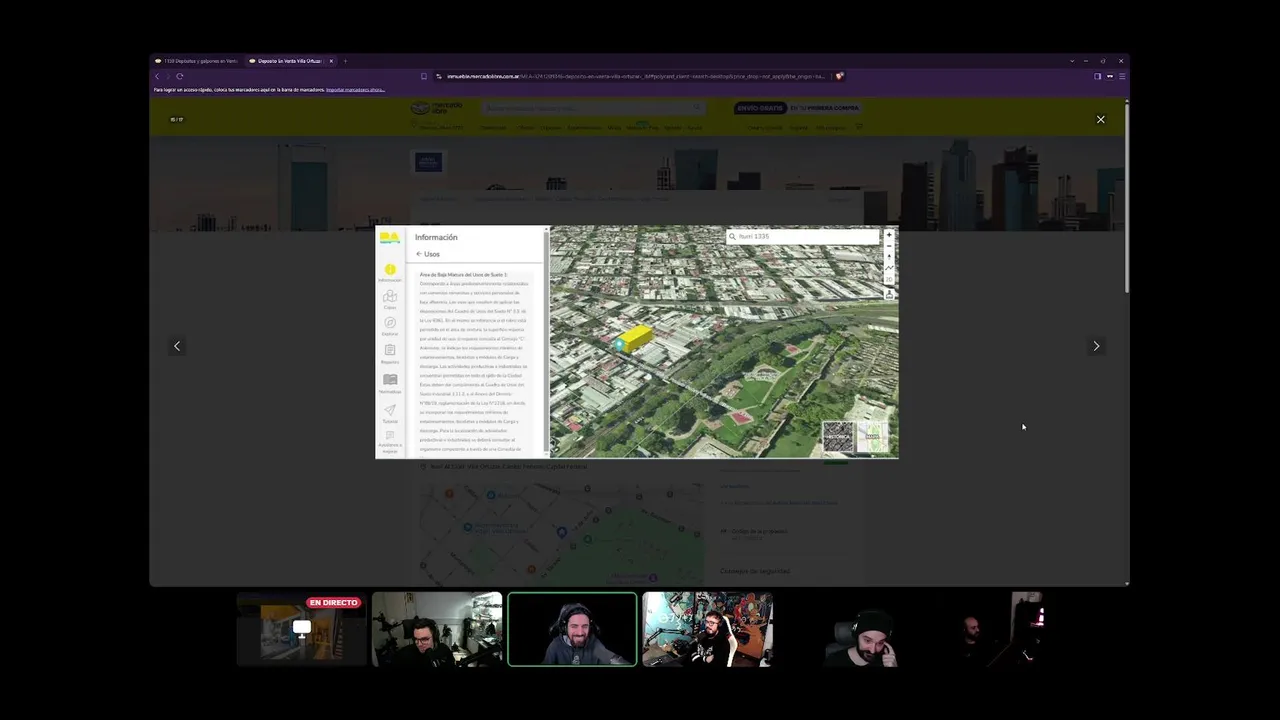
Task: Open the Capas layers section
Action: click(390, 299)
